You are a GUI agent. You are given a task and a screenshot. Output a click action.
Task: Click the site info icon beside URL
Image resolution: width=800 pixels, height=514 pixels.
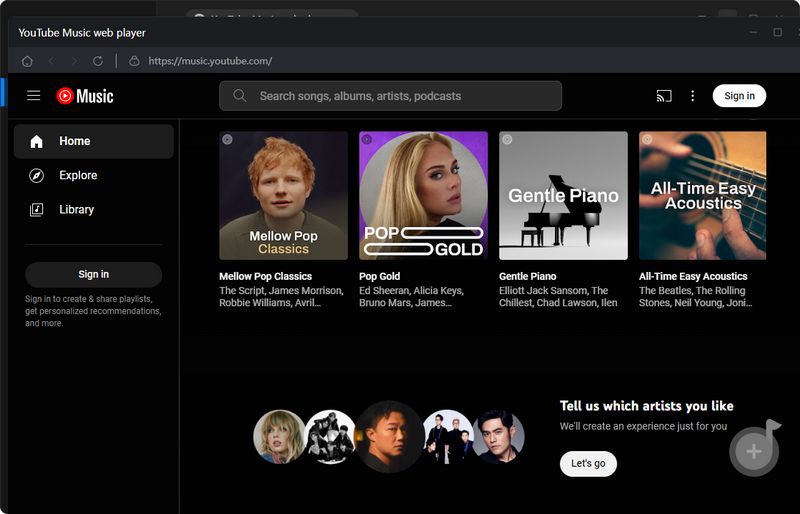135,61
